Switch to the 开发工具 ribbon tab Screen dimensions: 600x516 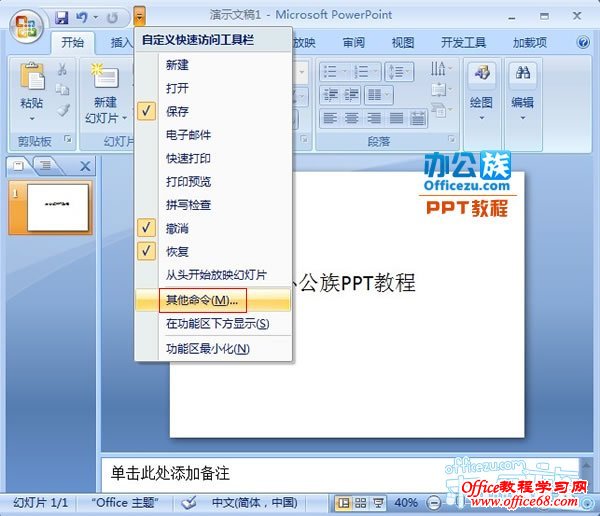pos(463,42)
